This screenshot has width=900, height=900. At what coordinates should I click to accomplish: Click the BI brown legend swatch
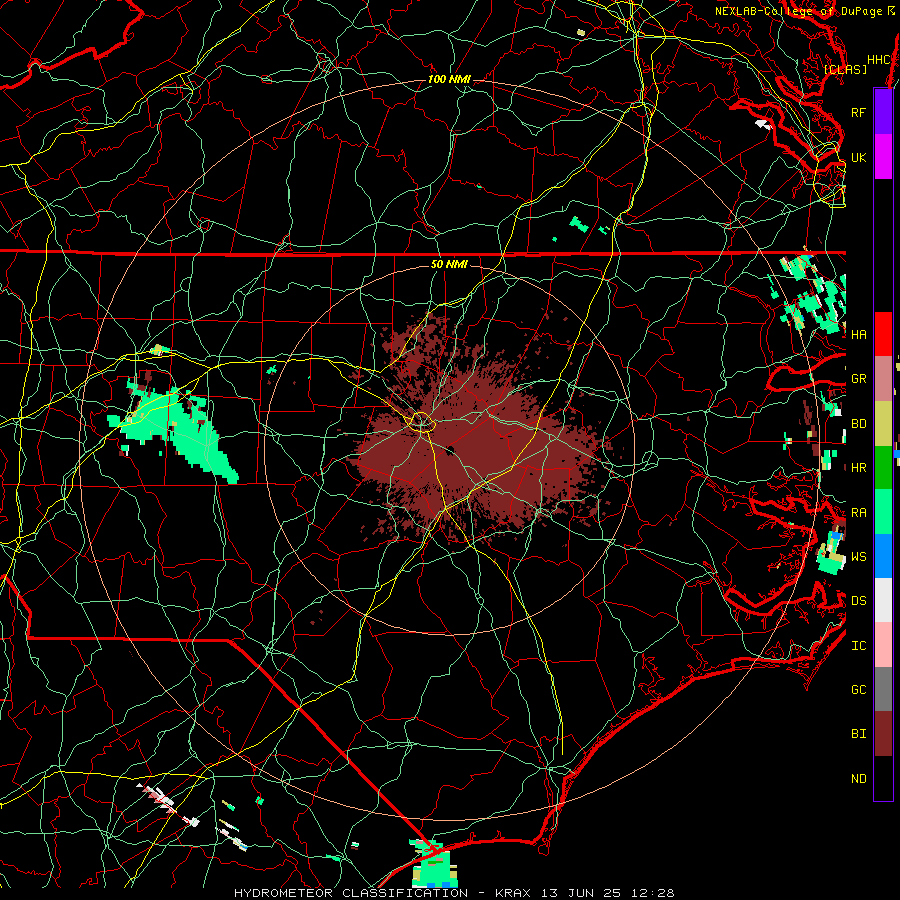[x=883, y=734]
